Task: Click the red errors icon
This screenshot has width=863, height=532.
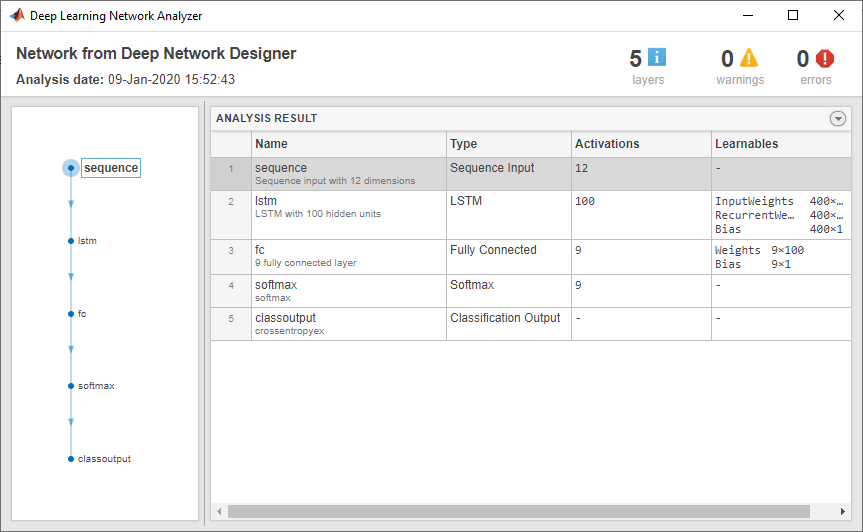Action: tap(824, 58)
